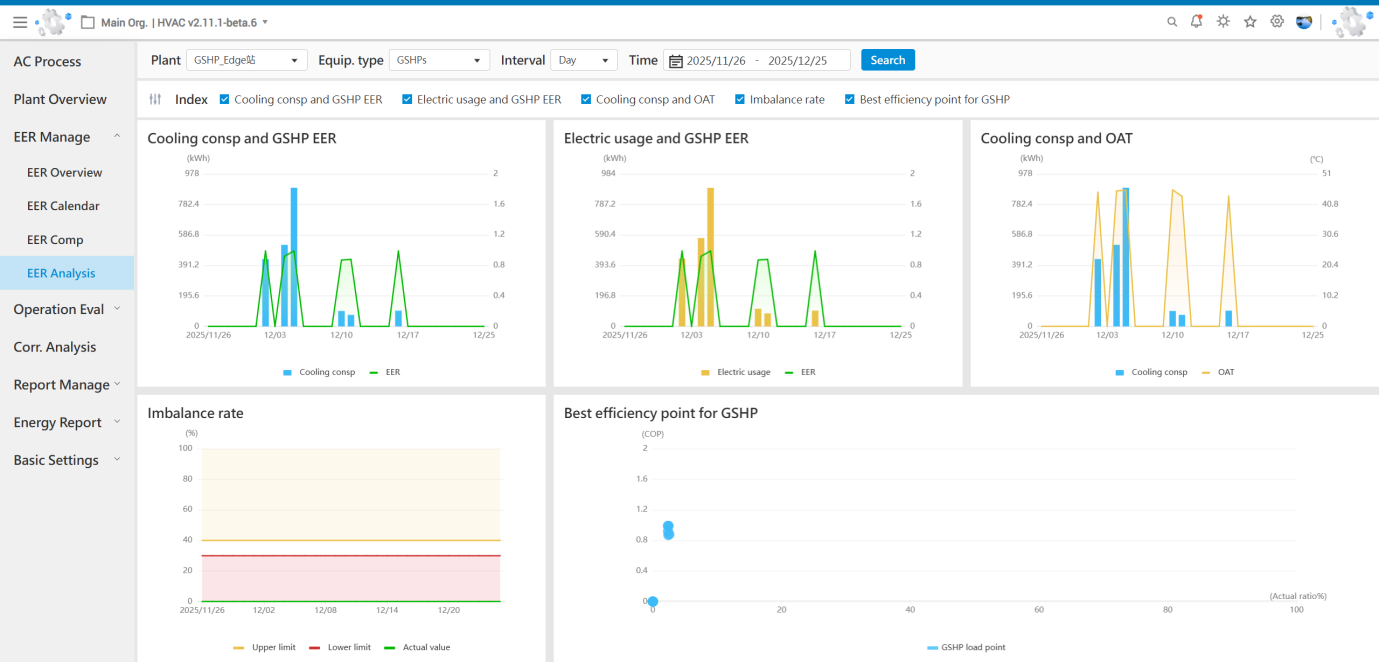Open the notifications bell
Image resolution: width=1379 pixels, height=662 pixels.
point(1197,22)
